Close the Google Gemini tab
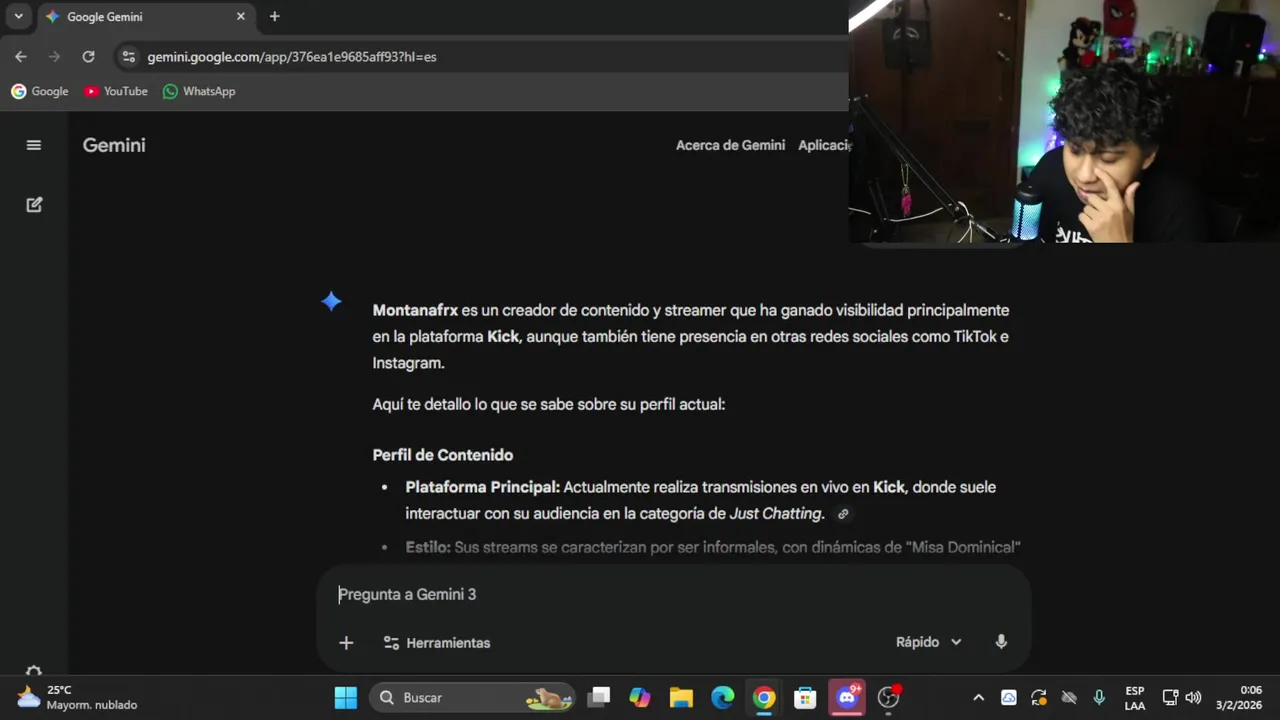This screenshot has height=720, width=1280. pos(240,16)
